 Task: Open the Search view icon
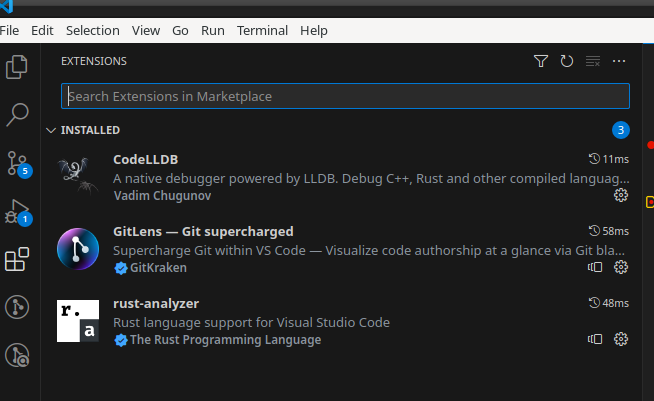(17, 115)
